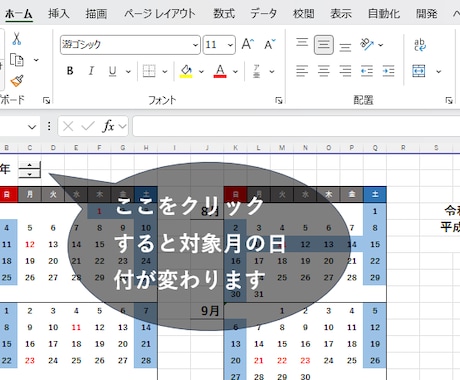This screenshot has width=460, height=380.
Task: Click the text orientation icon
Action: (367, 44)
